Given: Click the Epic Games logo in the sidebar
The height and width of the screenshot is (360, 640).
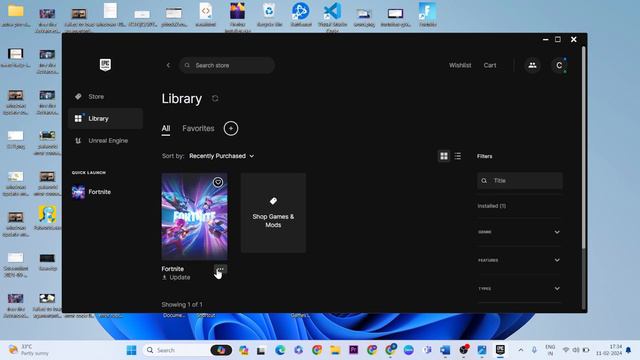Looking at the screenshot, I should 105,64.
